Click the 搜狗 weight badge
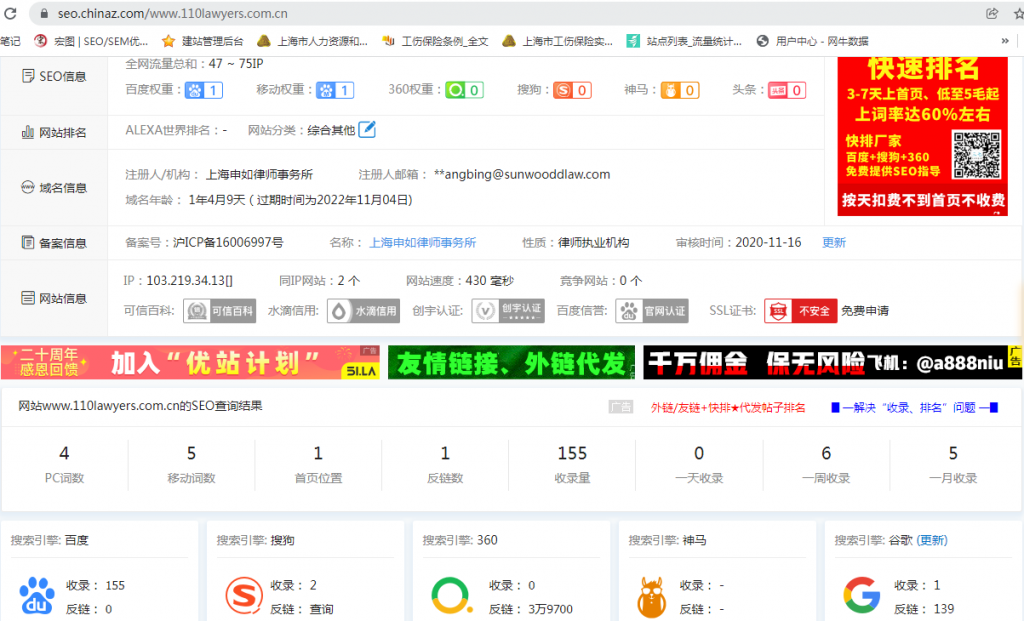Image resolution: width=1024 pixels, height=621 pixels. tap(573, 90)
